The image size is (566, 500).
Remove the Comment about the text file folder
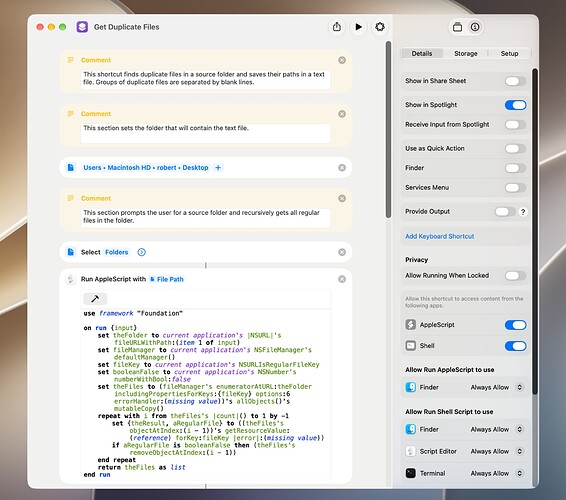click(x=342, y=114)
